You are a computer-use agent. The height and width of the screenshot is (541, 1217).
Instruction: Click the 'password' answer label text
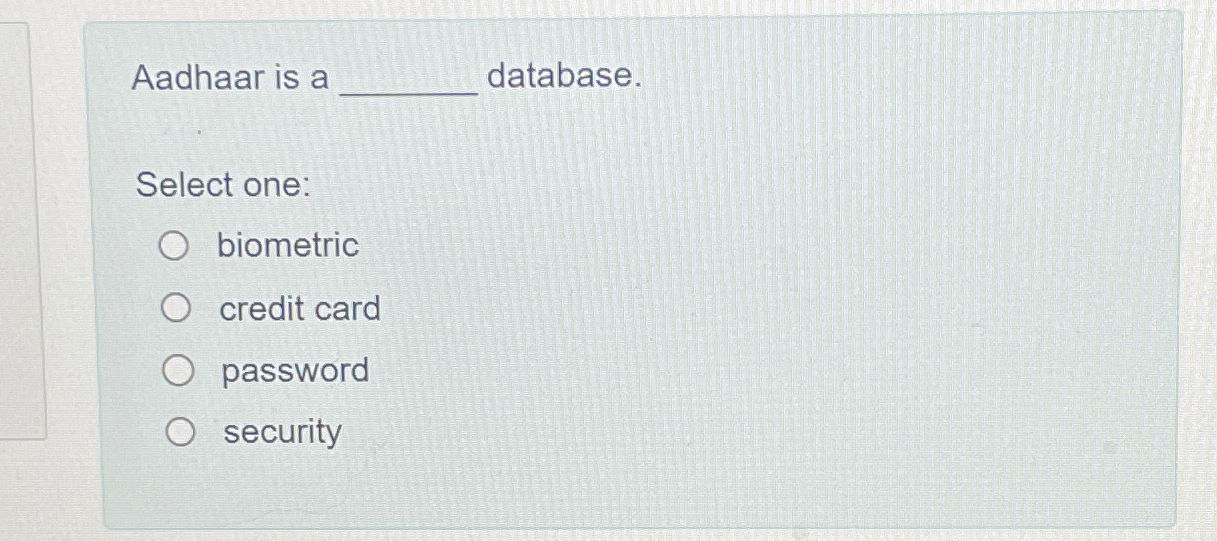point(295,372)
